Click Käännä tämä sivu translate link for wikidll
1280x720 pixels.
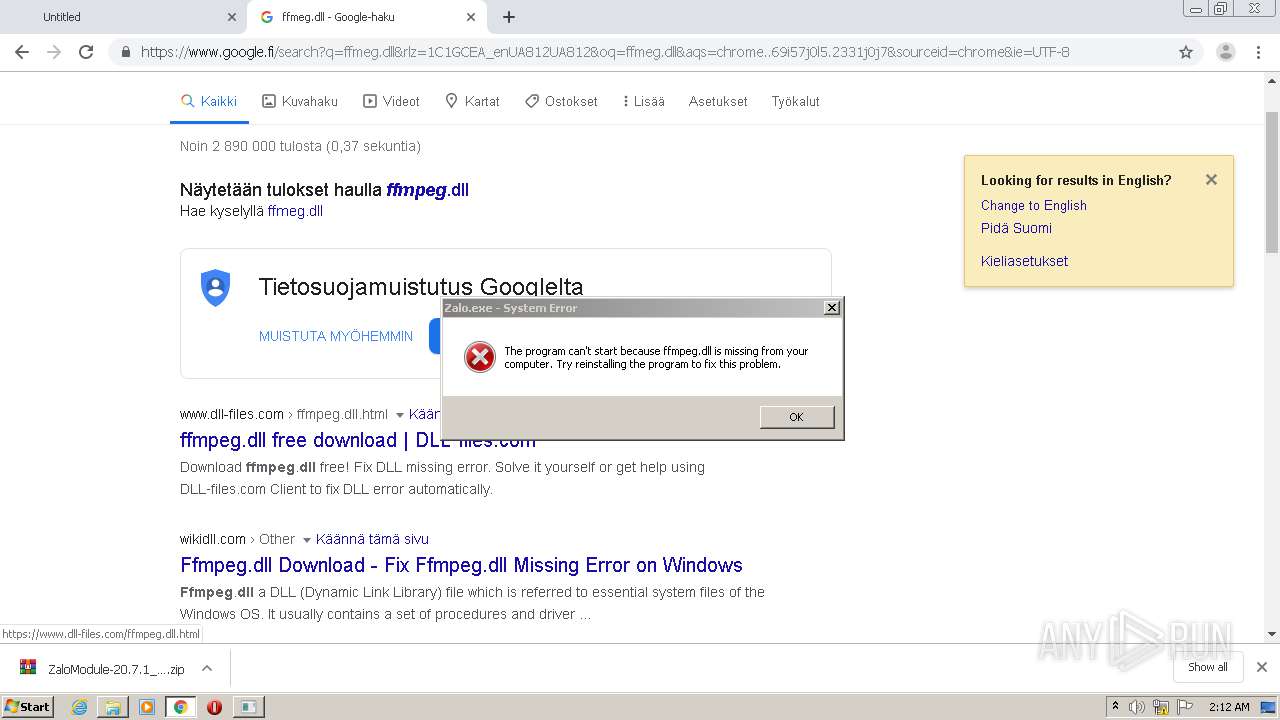coord(372,539)
